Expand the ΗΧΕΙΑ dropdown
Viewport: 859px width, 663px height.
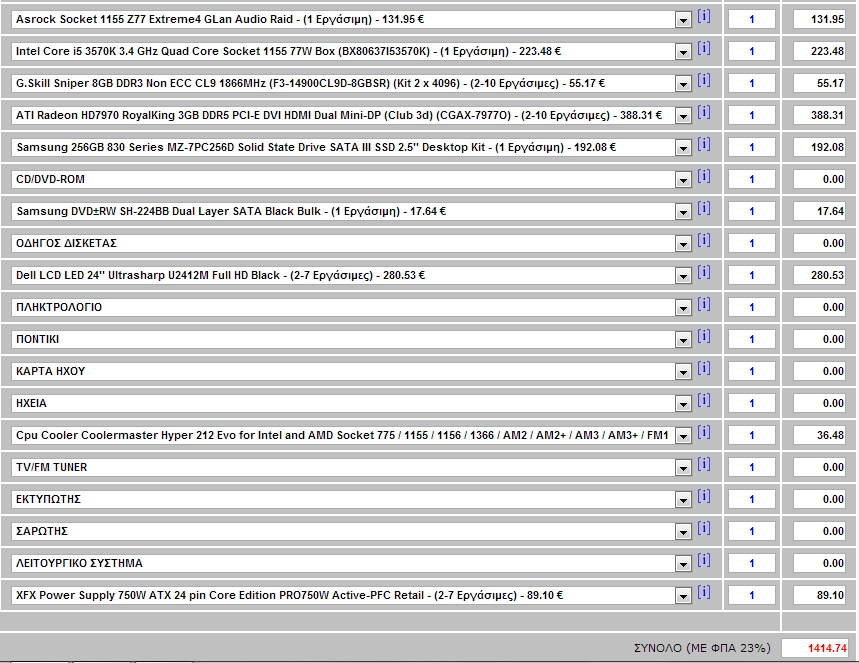coord(683,404)
